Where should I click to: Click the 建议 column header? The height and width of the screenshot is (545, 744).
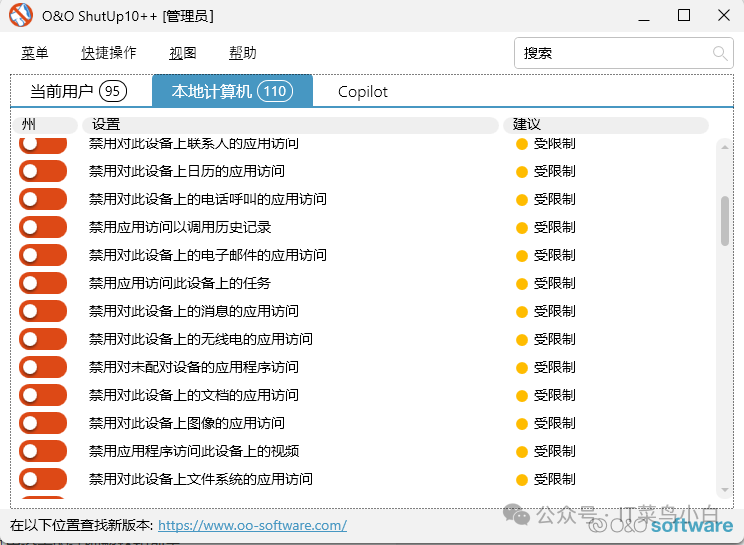tap(606, 125)
